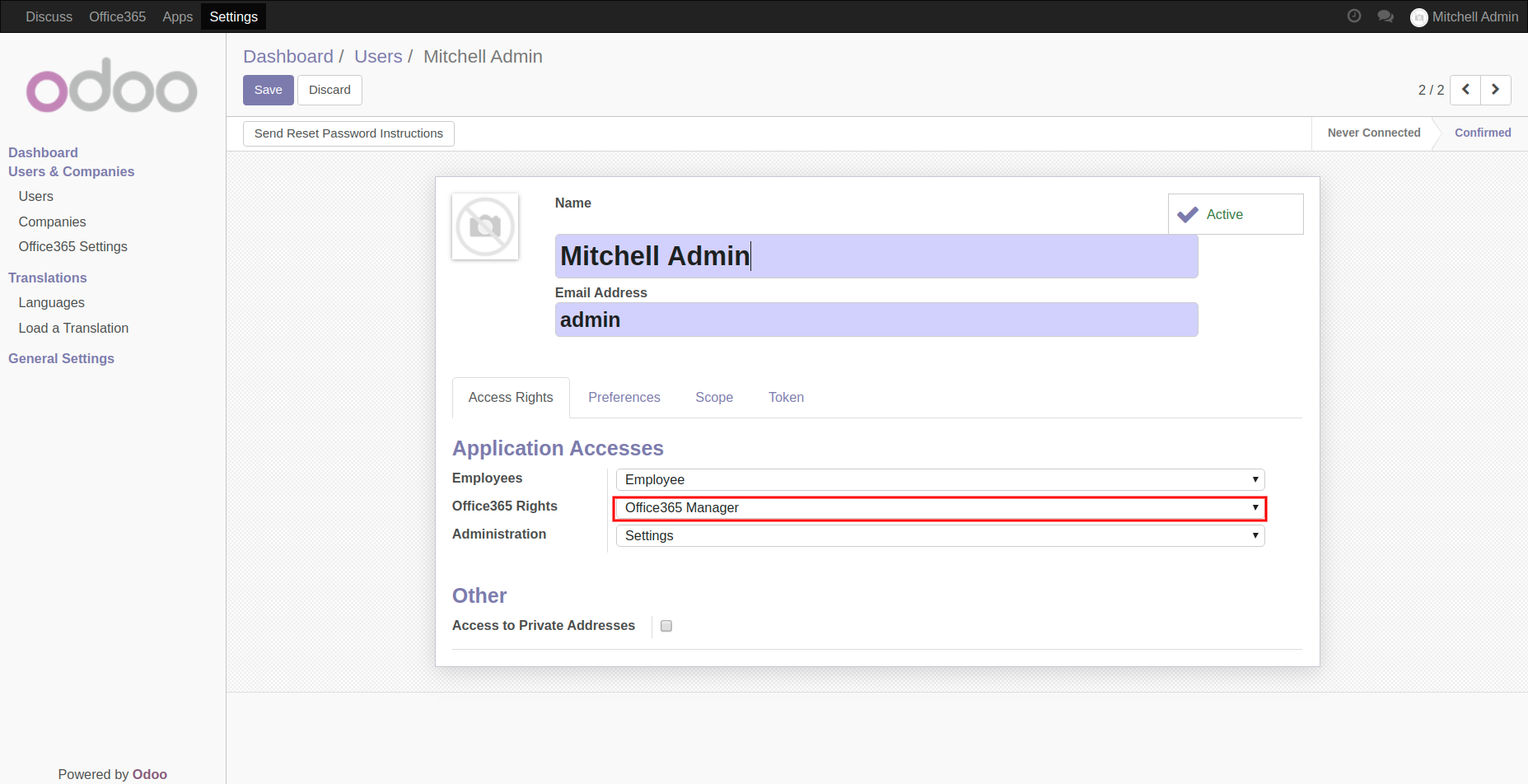Open Office365 Settings in the sidebar
Viewport: 1528px width, 784px height.
pyautogui.click(x=72, y=247)
